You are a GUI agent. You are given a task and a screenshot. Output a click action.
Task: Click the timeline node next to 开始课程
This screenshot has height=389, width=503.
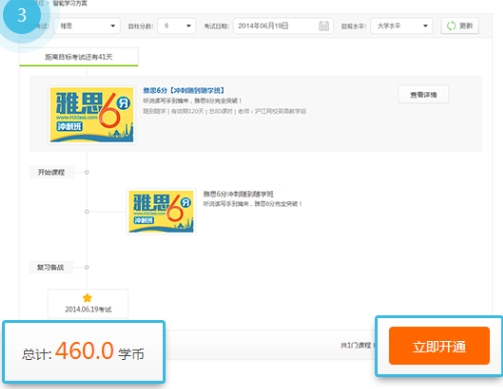click(x=87, y=172)
